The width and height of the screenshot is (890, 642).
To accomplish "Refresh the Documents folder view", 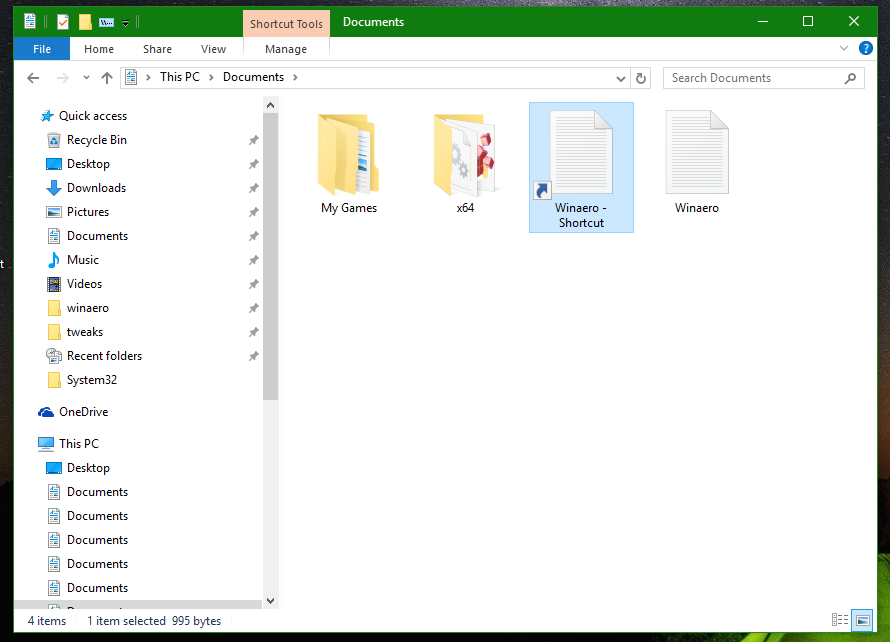I will [x=640, y=77].
